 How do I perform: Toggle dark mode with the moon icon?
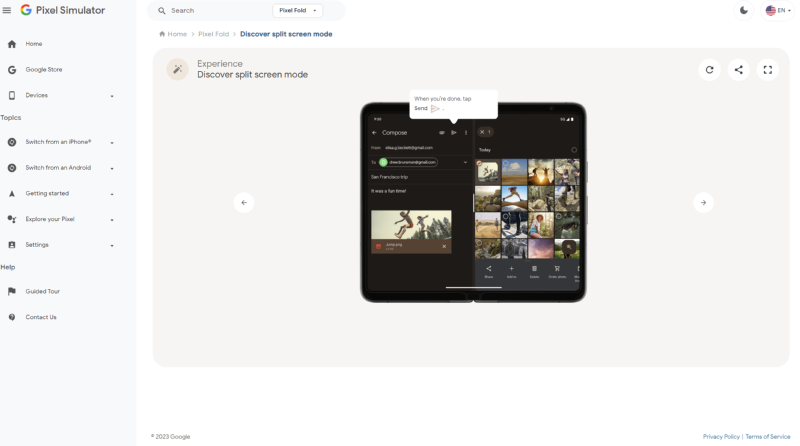tap(743, 10)
